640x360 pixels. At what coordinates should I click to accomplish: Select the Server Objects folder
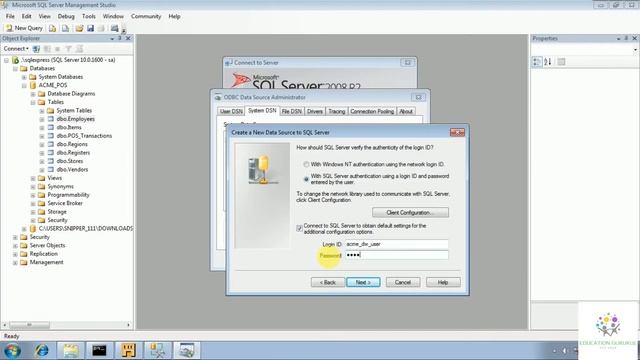[x=47, y=245]
